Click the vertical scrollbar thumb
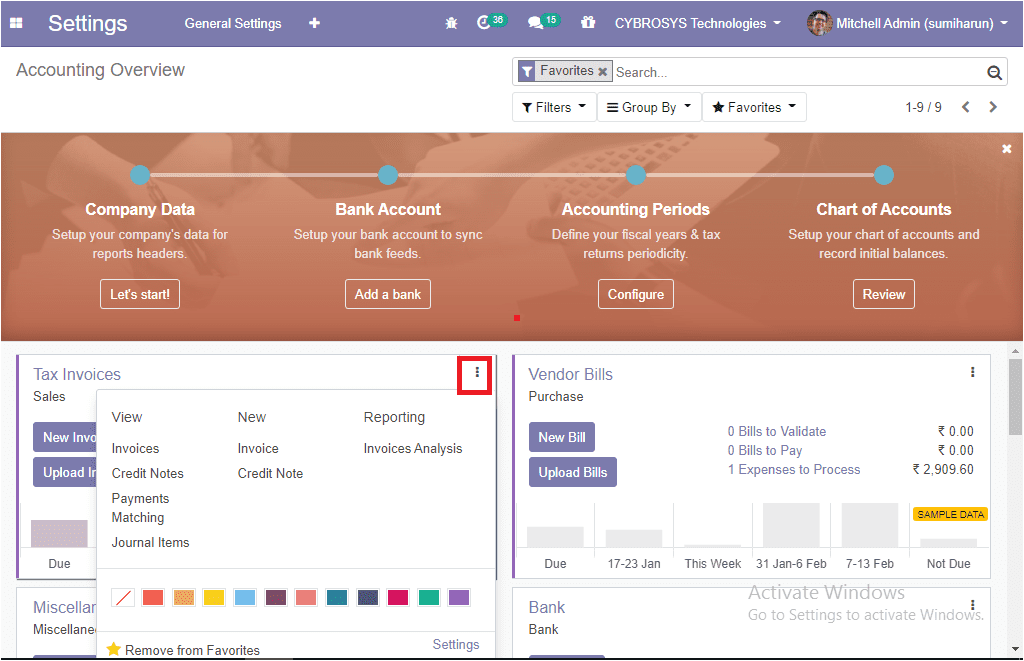Screen dimensions: 1024x661 click(x=1015, y=396)
